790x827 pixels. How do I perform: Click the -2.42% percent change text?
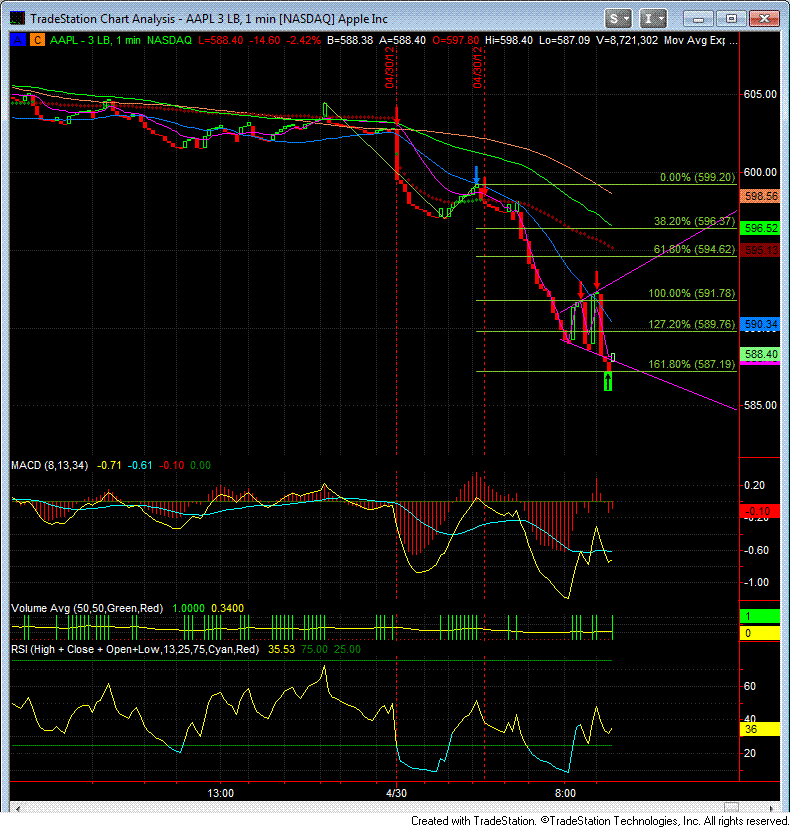[303, 40]
